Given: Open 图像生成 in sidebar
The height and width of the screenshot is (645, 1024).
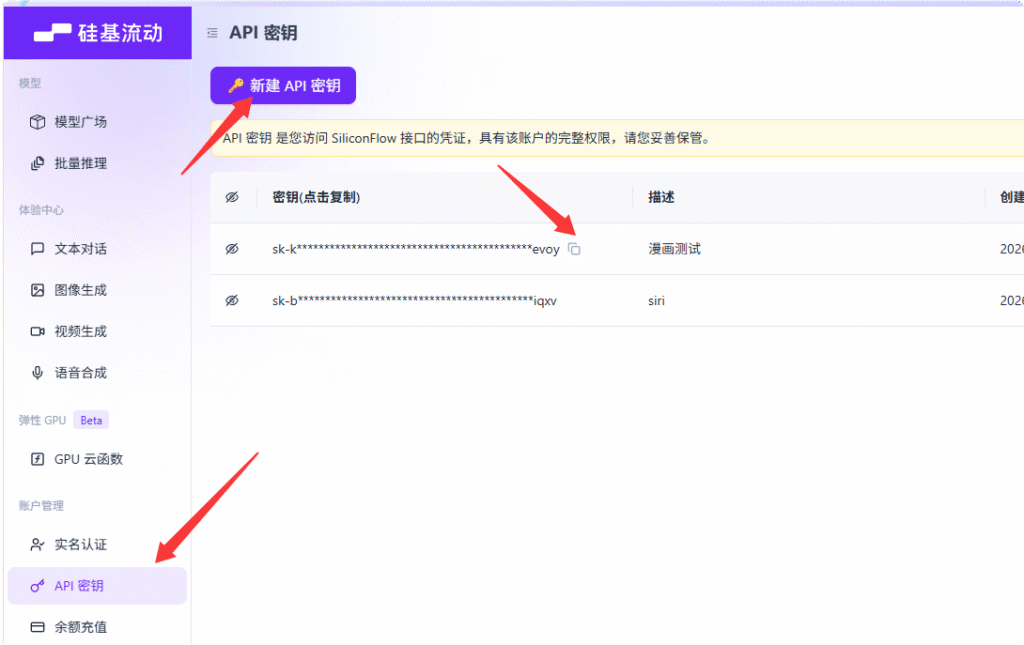Looking at the screenshot, I should pyautogui.click(x=97, y=290).
